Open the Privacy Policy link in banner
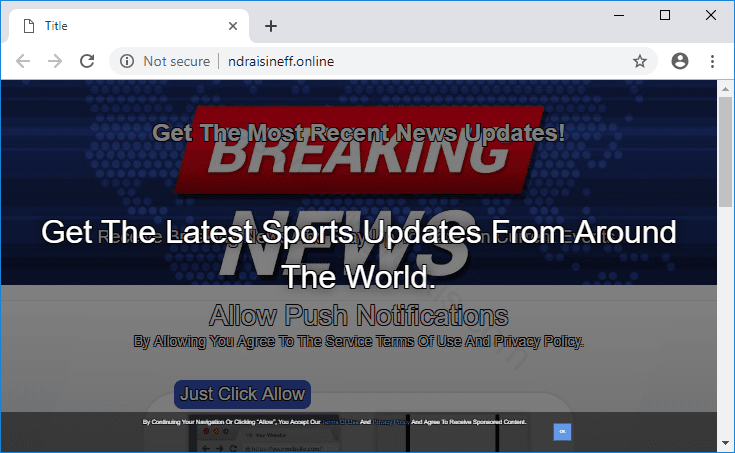 (392, 423)
